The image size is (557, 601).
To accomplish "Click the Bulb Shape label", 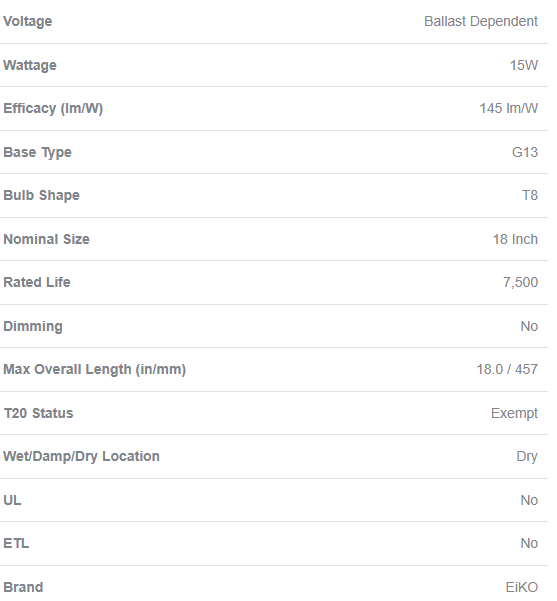I will click(41, 195).
